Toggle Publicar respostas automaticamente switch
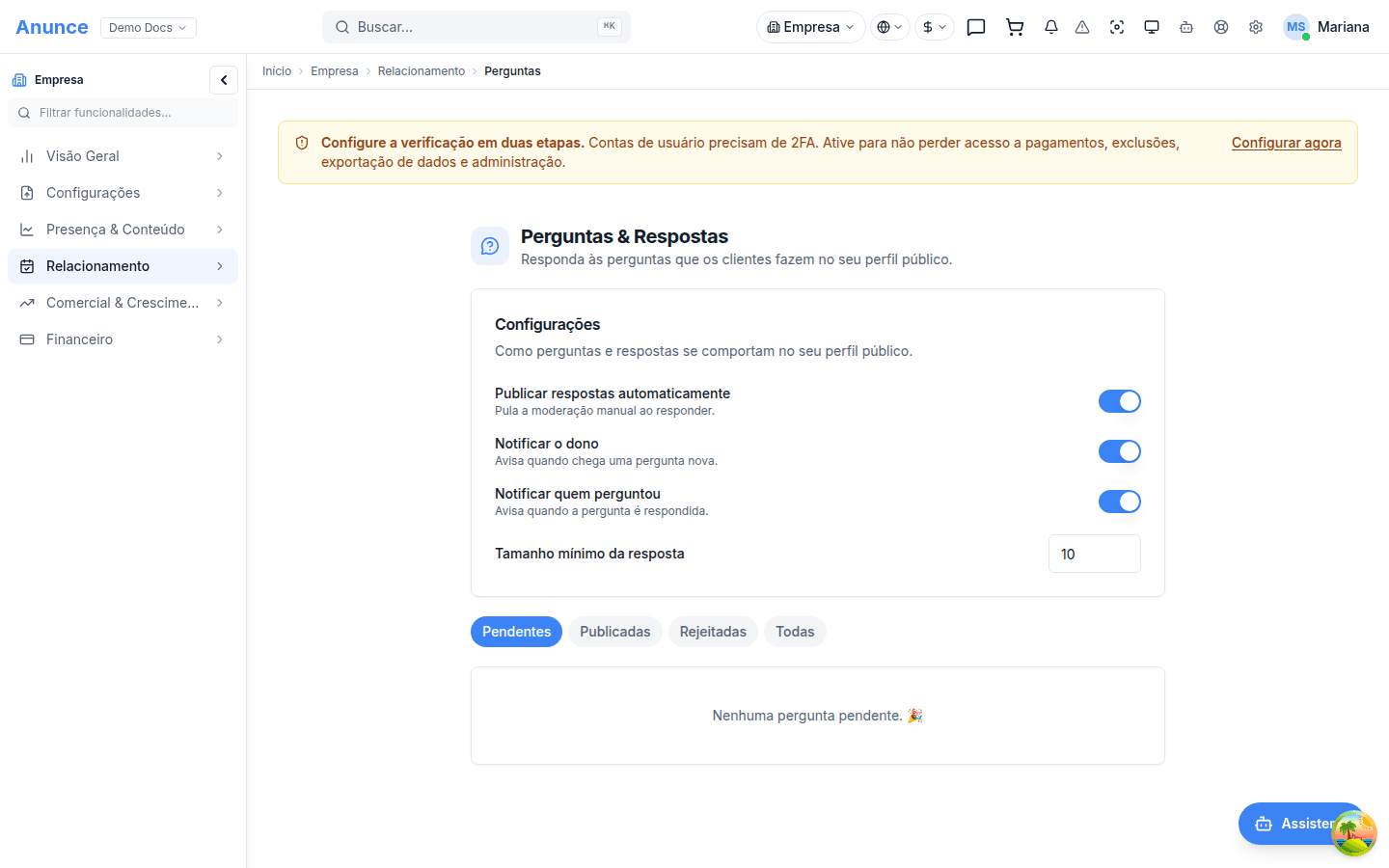 [1120, 401]
